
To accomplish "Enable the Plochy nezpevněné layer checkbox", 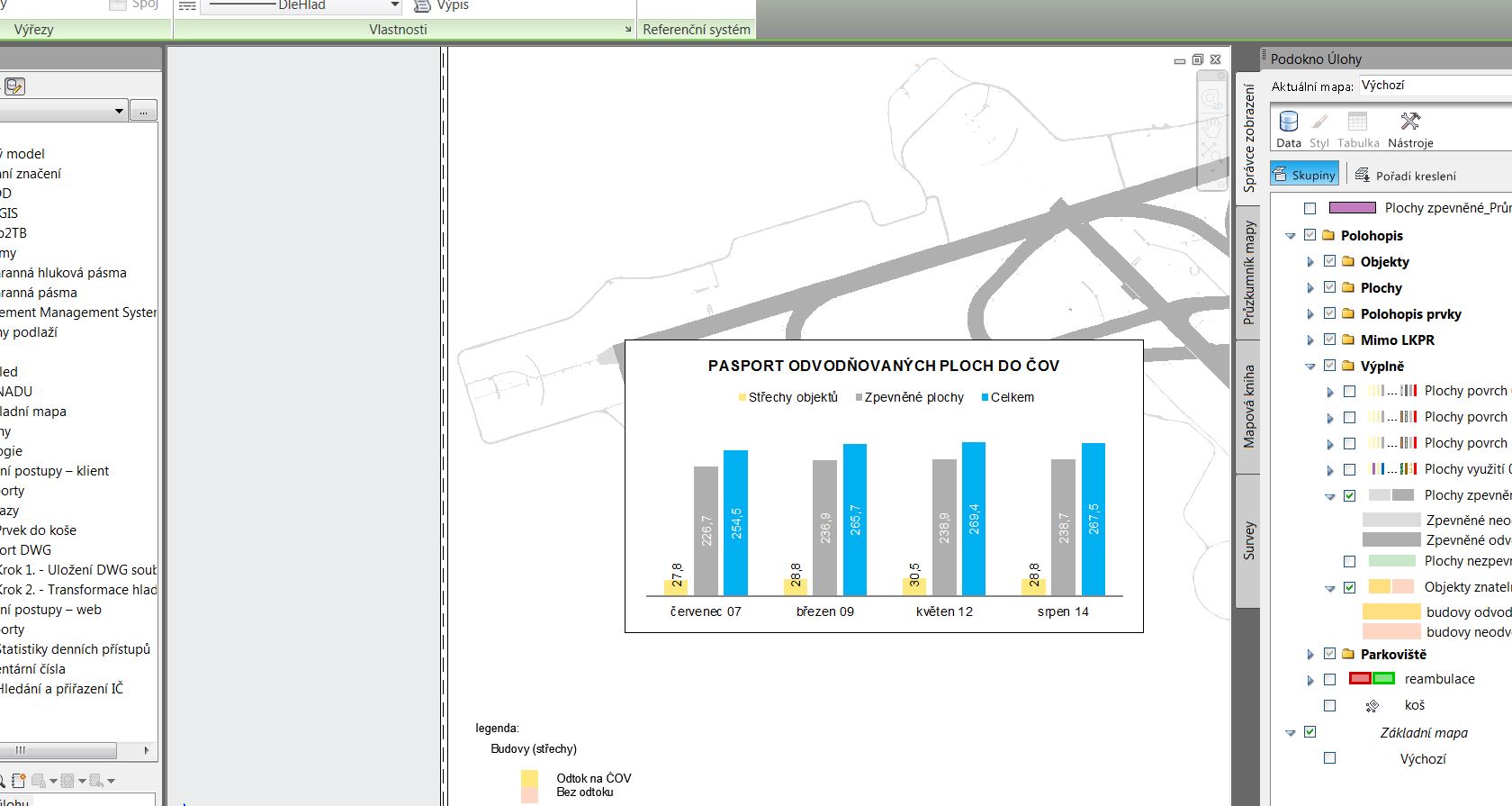I will coord(1349,561).
